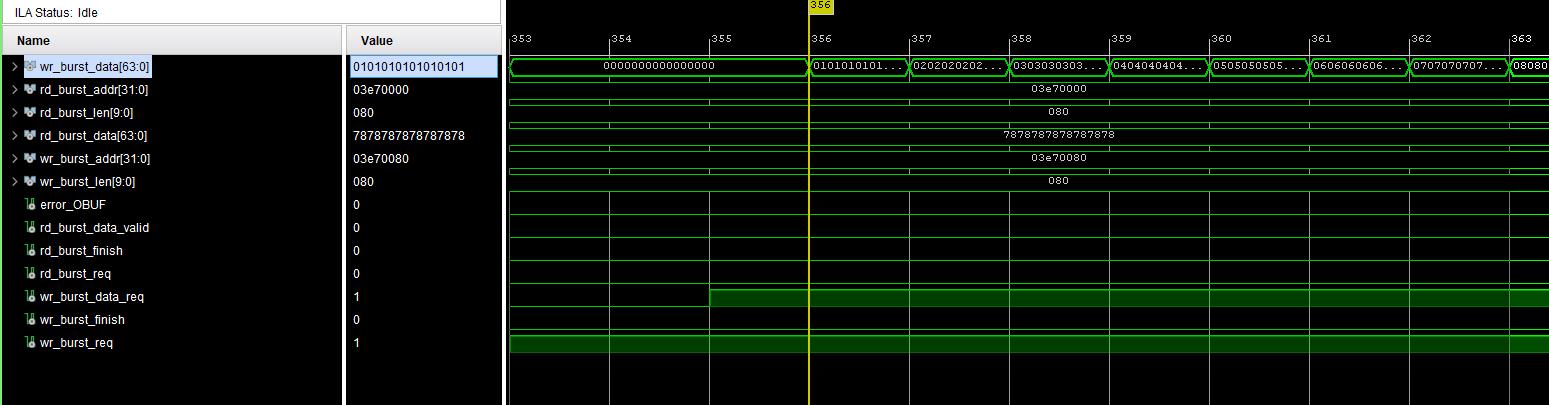Click the signal icon beside wr_burst_req

point(30,342)
